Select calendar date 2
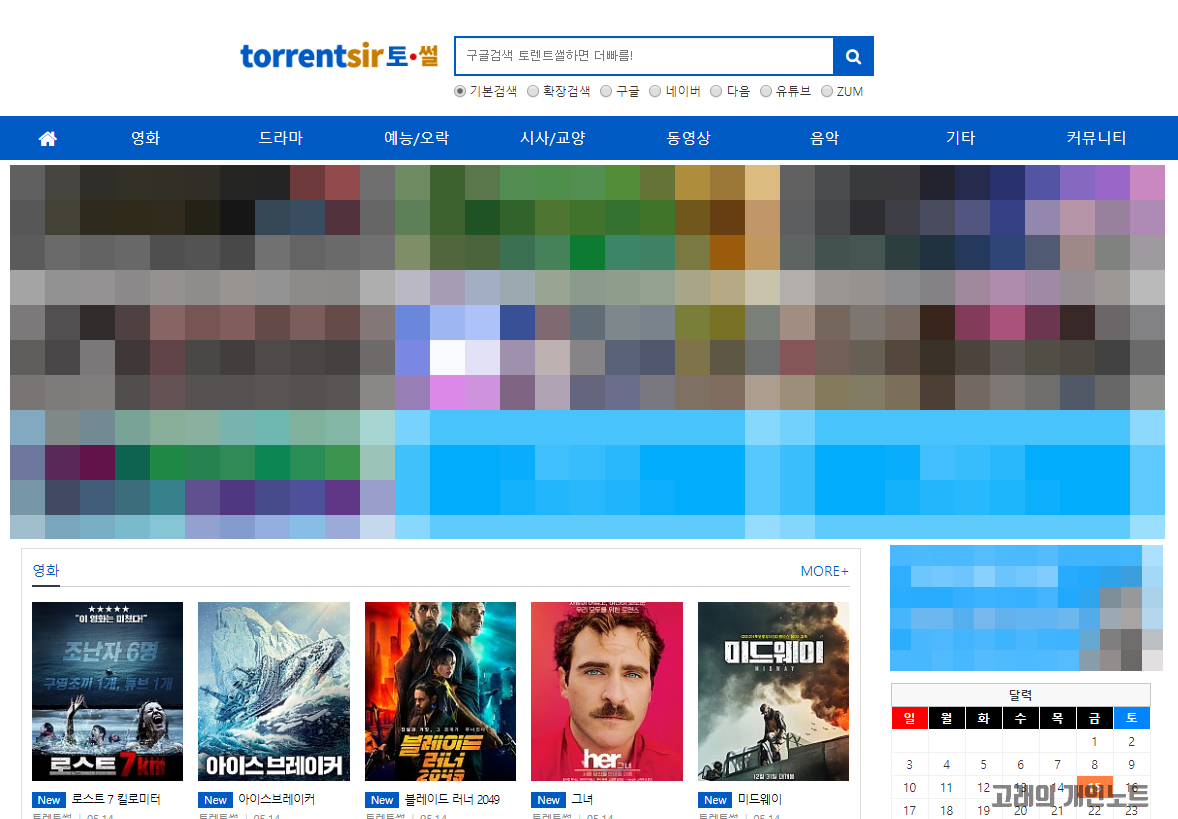 tap(1131, 742)
